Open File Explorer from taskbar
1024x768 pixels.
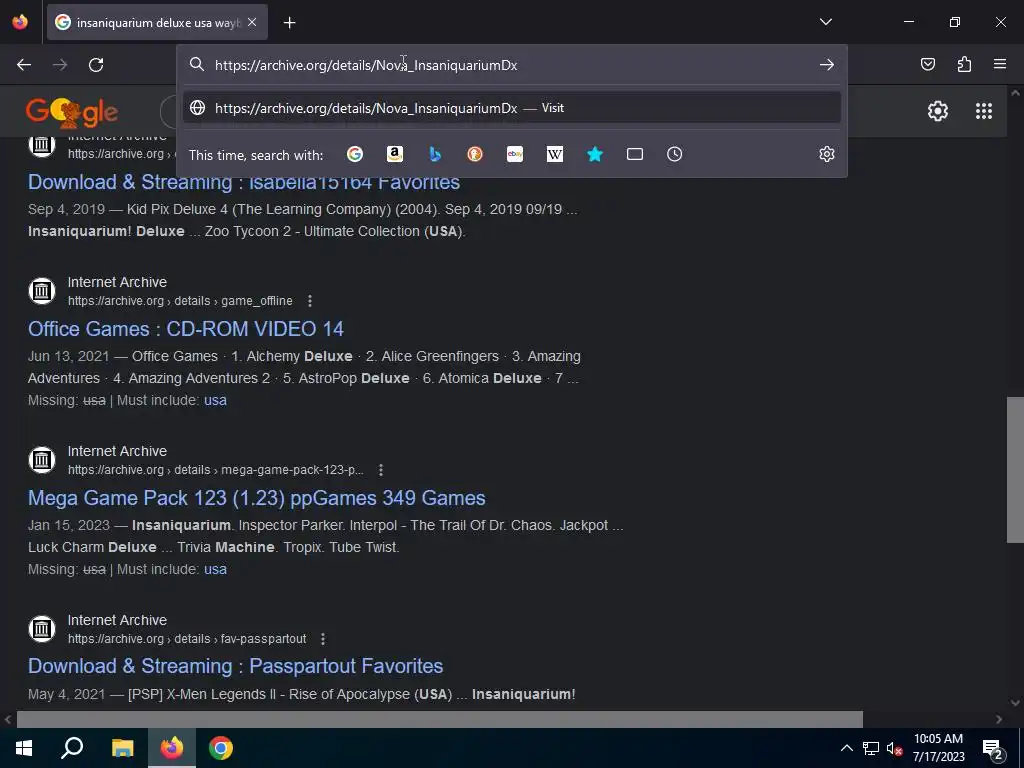tap(122, 748)
